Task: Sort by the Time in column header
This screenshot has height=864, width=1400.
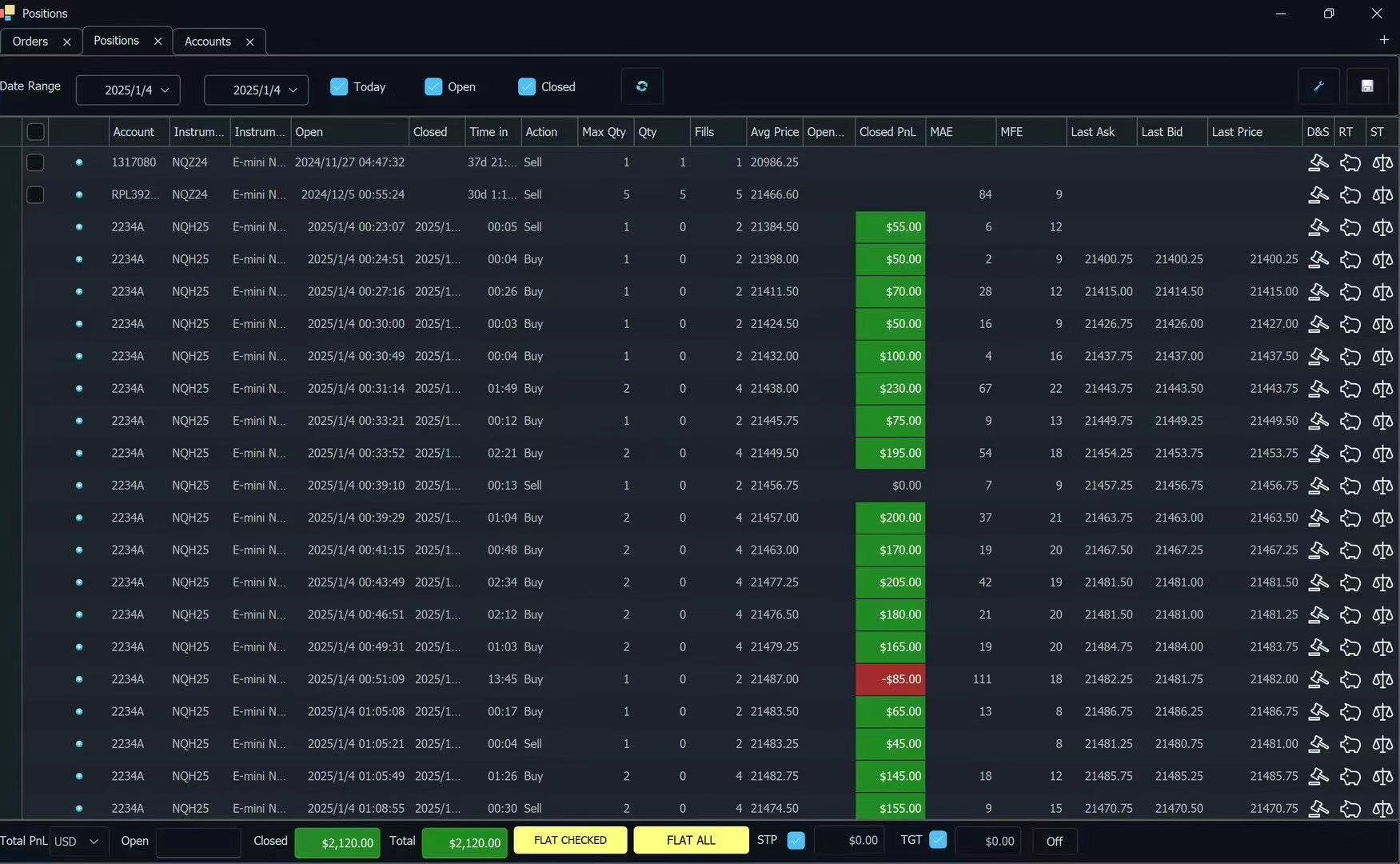Action: point(493,132)
